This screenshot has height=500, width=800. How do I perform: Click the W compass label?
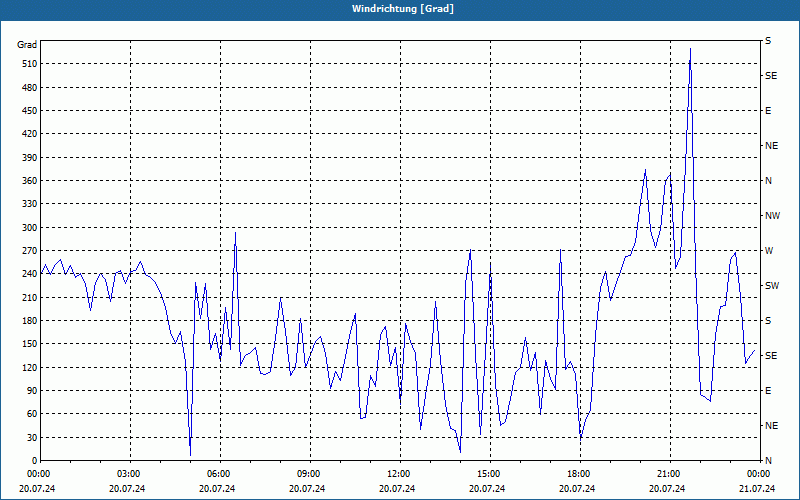pos(769,251)
